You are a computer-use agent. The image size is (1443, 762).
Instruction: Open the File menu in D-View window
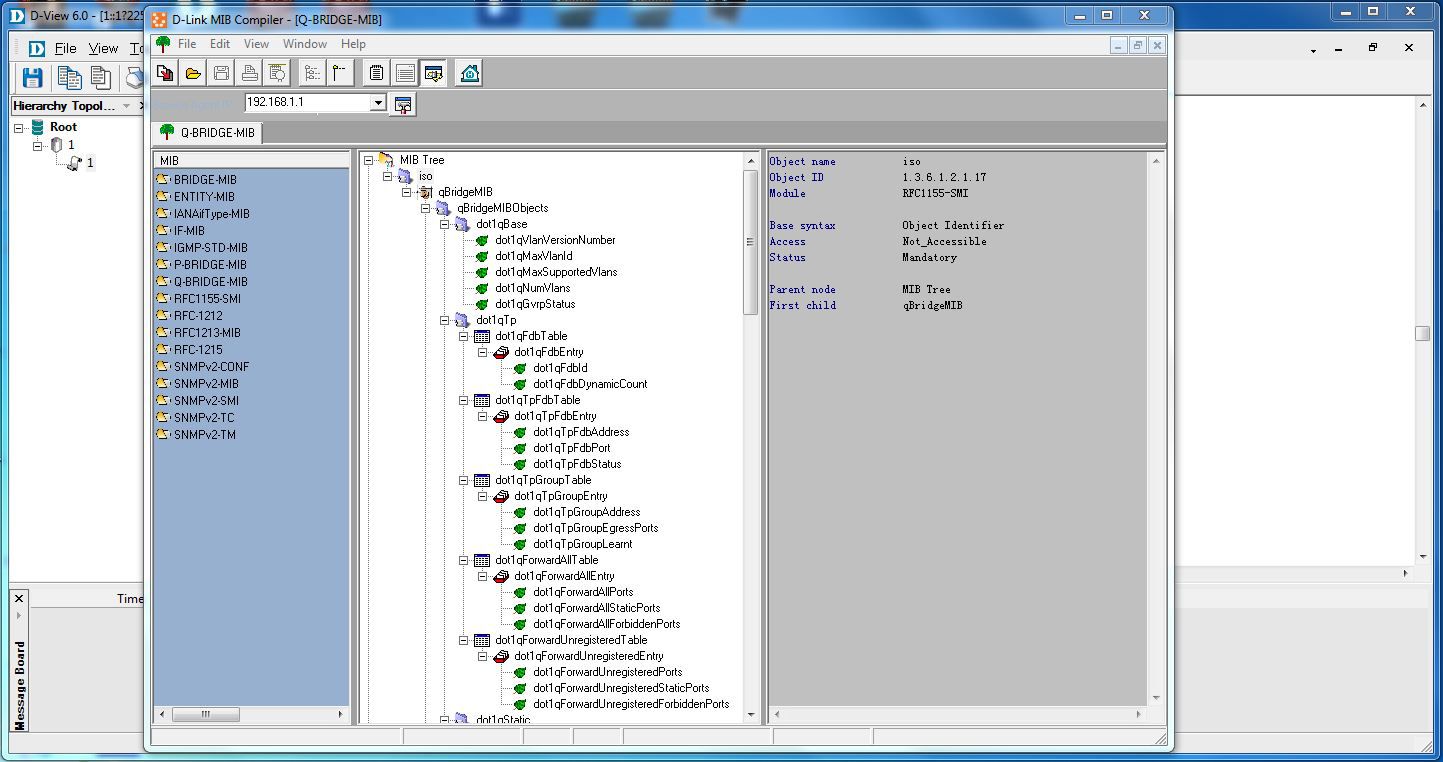66,48
